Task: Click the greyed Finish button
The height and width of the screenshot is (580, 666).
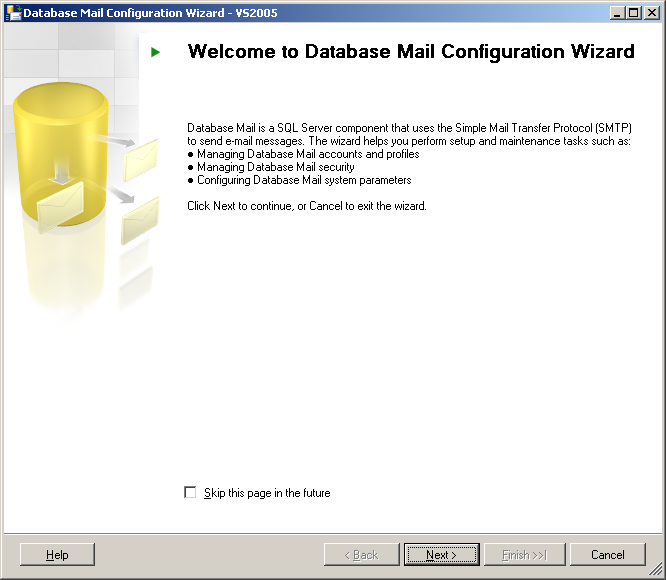Action: [525, 555]
